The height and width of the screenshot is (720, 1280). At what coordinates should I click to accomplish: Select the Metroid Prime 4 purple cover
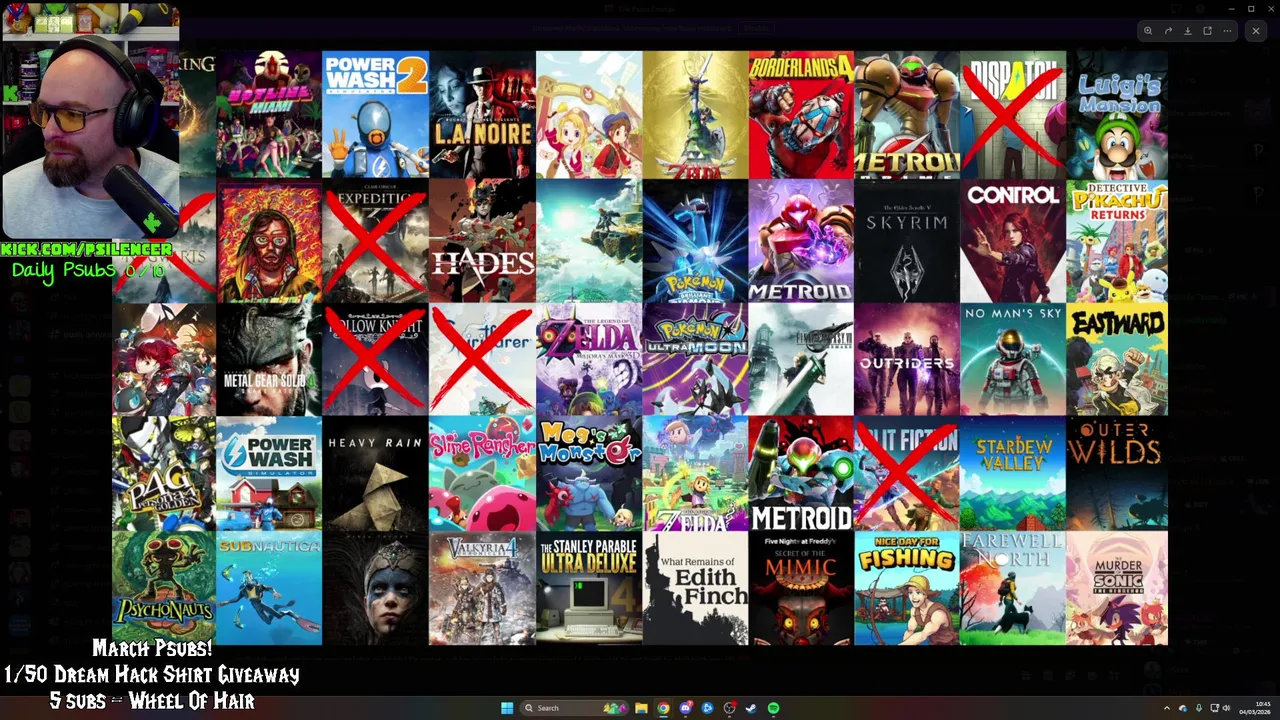click(801, 241)
